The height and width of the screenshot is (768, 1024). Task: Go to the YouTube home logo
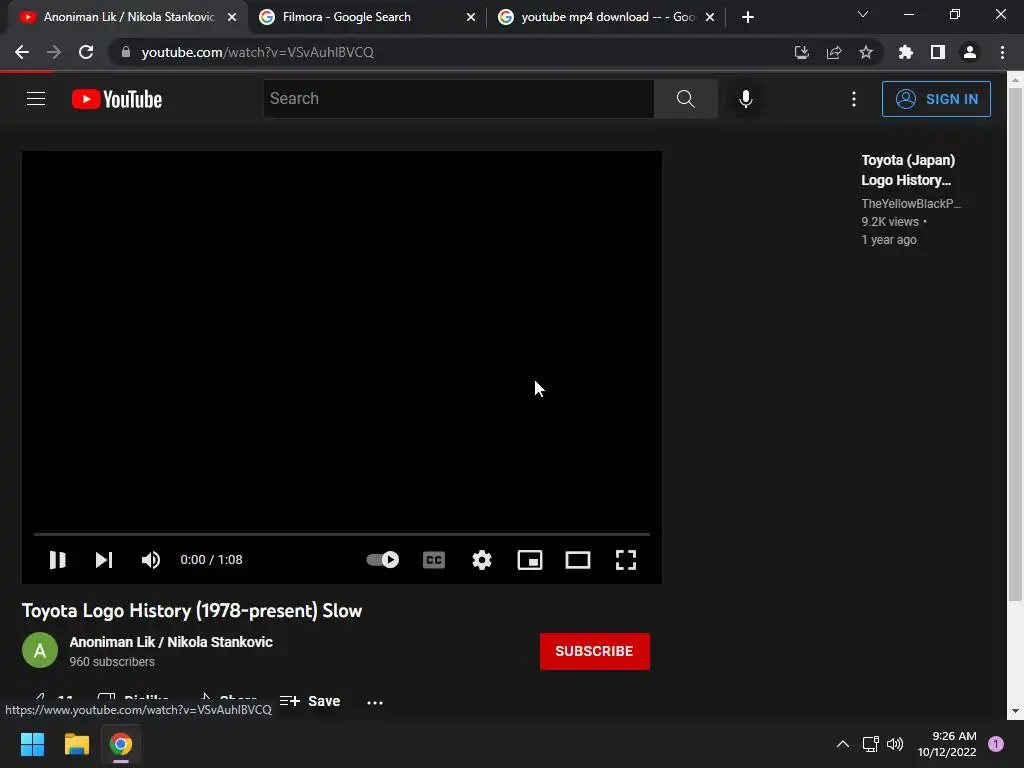(117, 99)
